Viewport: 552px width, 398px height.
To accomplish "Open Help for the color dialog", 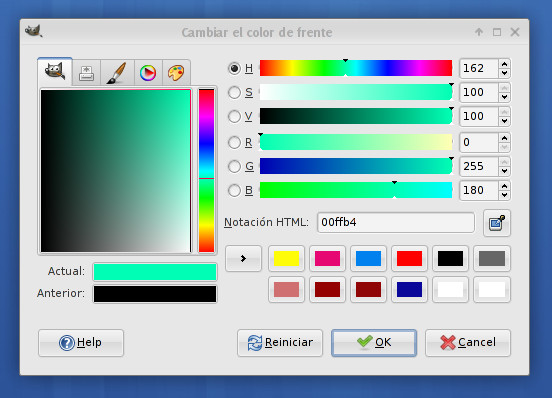I will tap(81, 343).
